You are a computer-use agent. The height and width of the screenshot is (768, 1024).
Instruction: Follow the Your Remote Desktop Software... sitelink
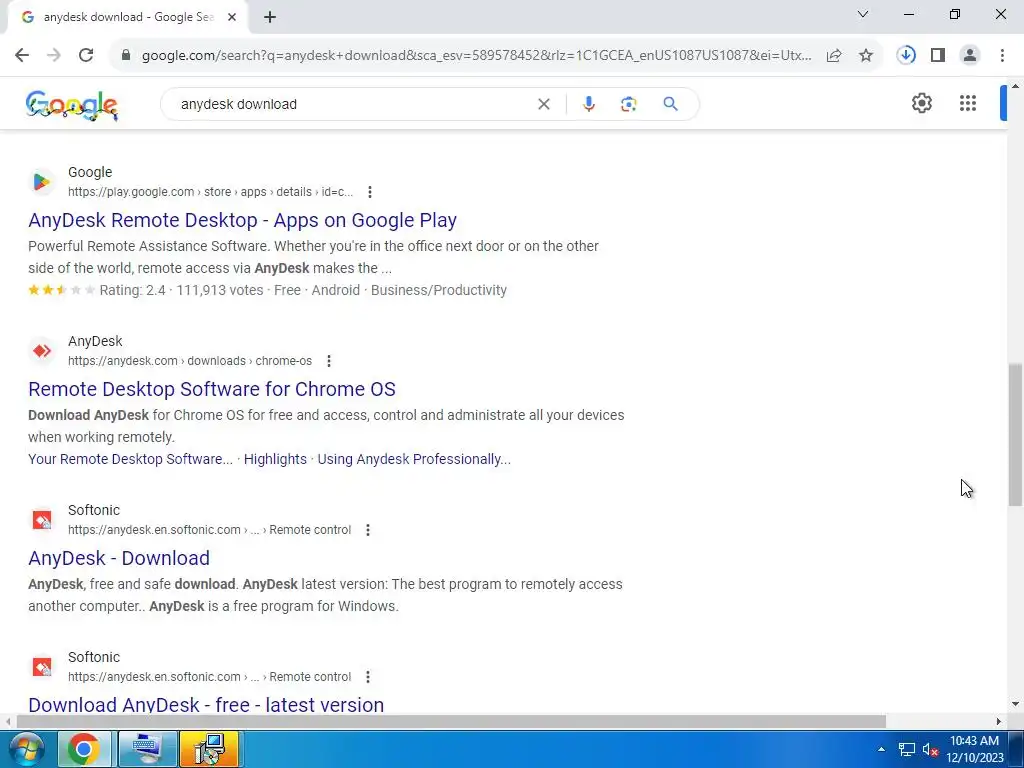coord(130,459)
